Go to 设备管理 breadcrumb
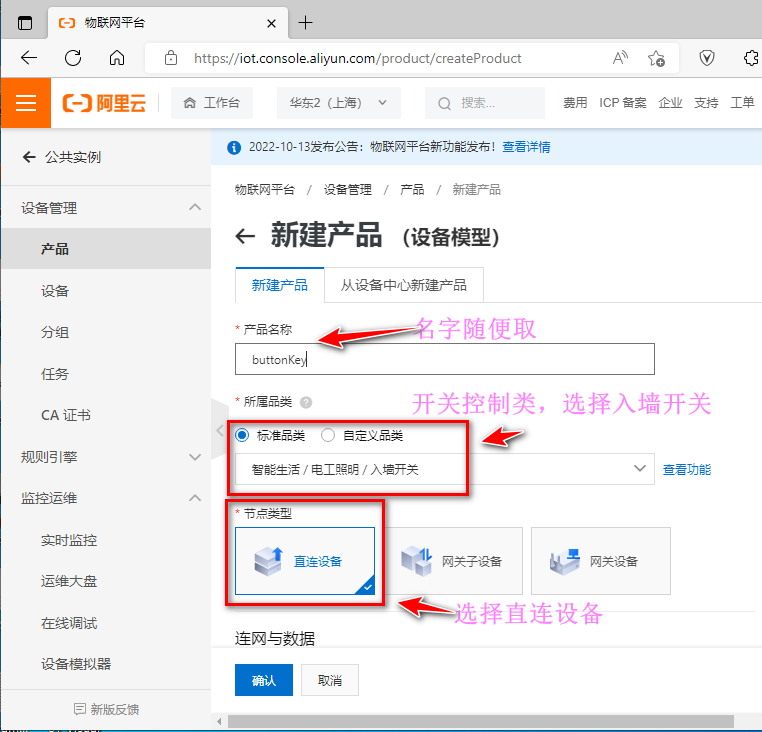Screen dimensions: 762x732 [x=347, y=190]
